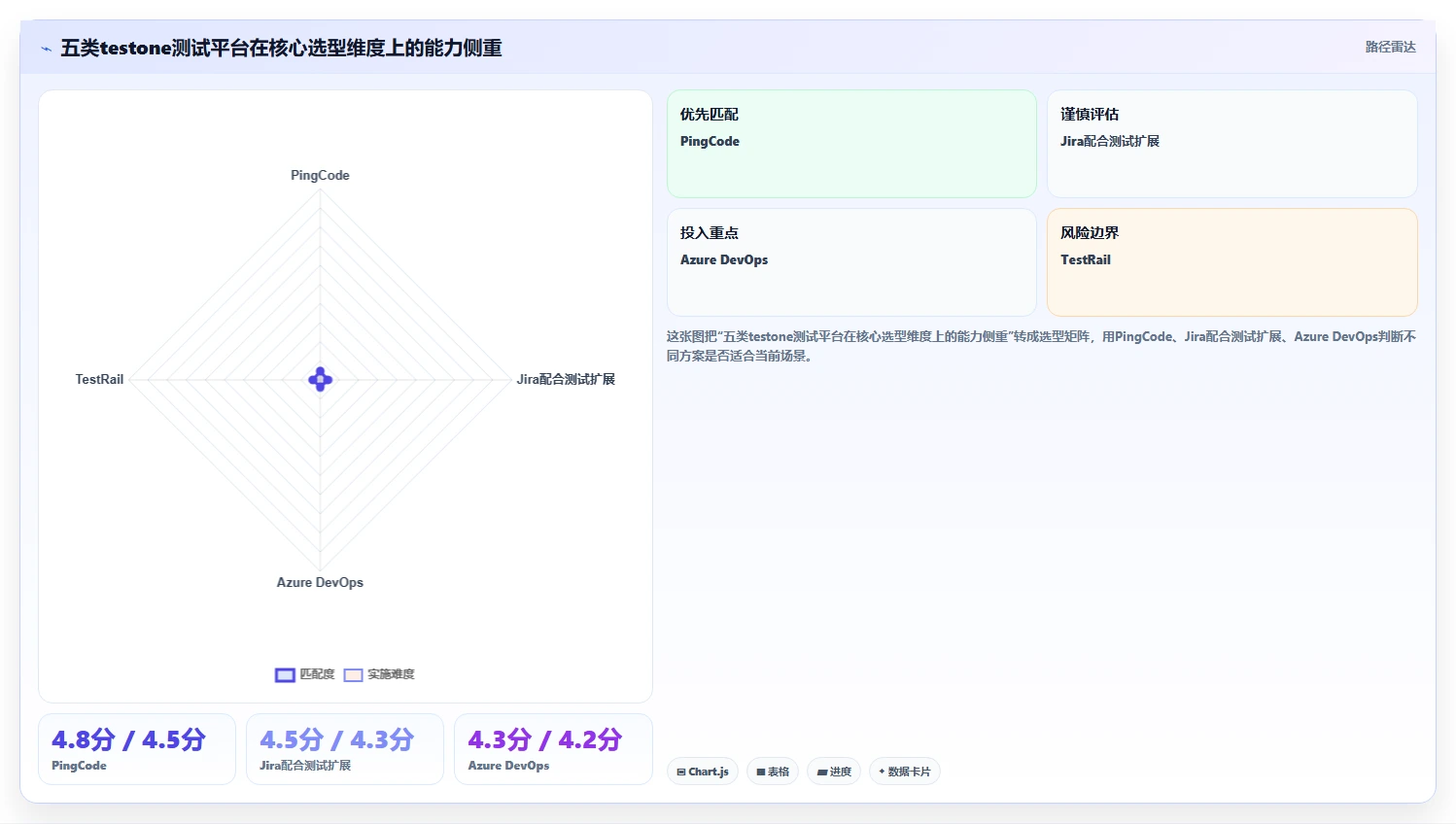Click the data point at the radar center

pyautogui.click(x=320, y=379)
